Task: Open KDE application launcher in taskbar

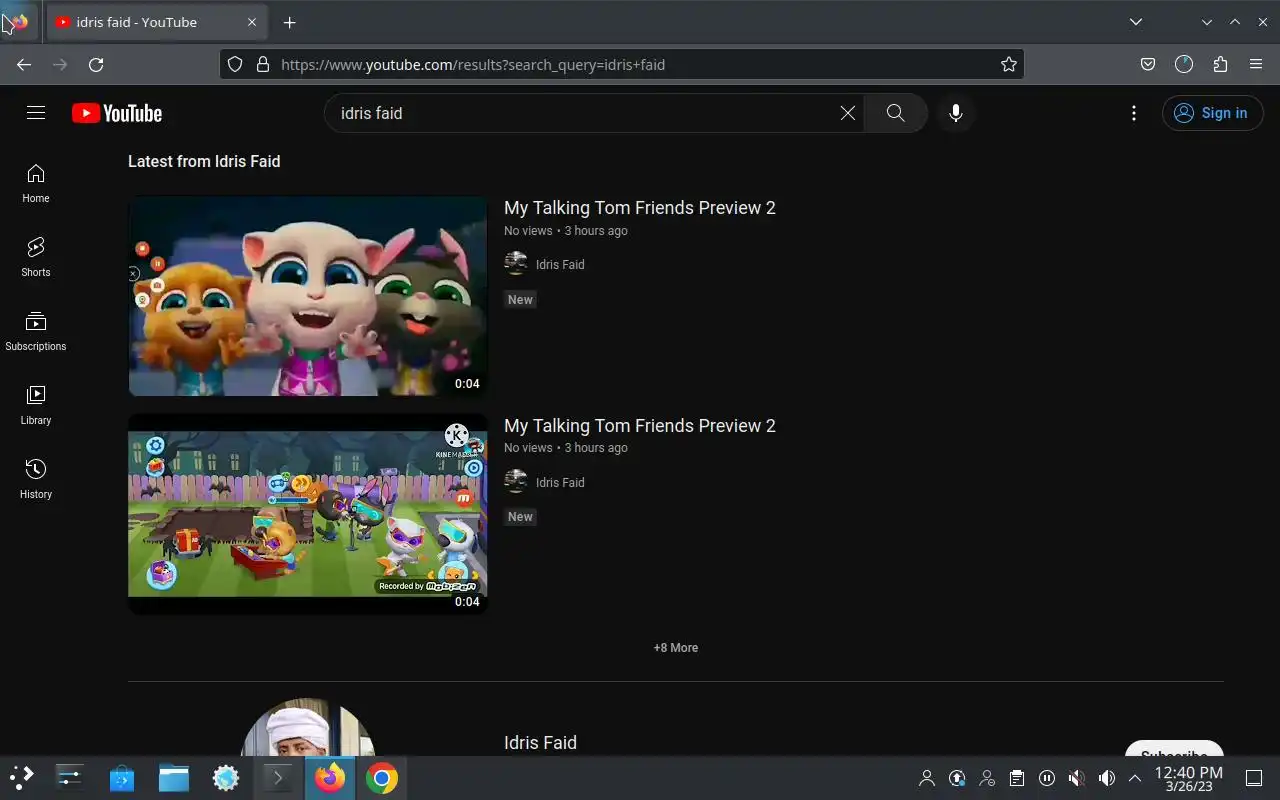Action: [22, 778]
